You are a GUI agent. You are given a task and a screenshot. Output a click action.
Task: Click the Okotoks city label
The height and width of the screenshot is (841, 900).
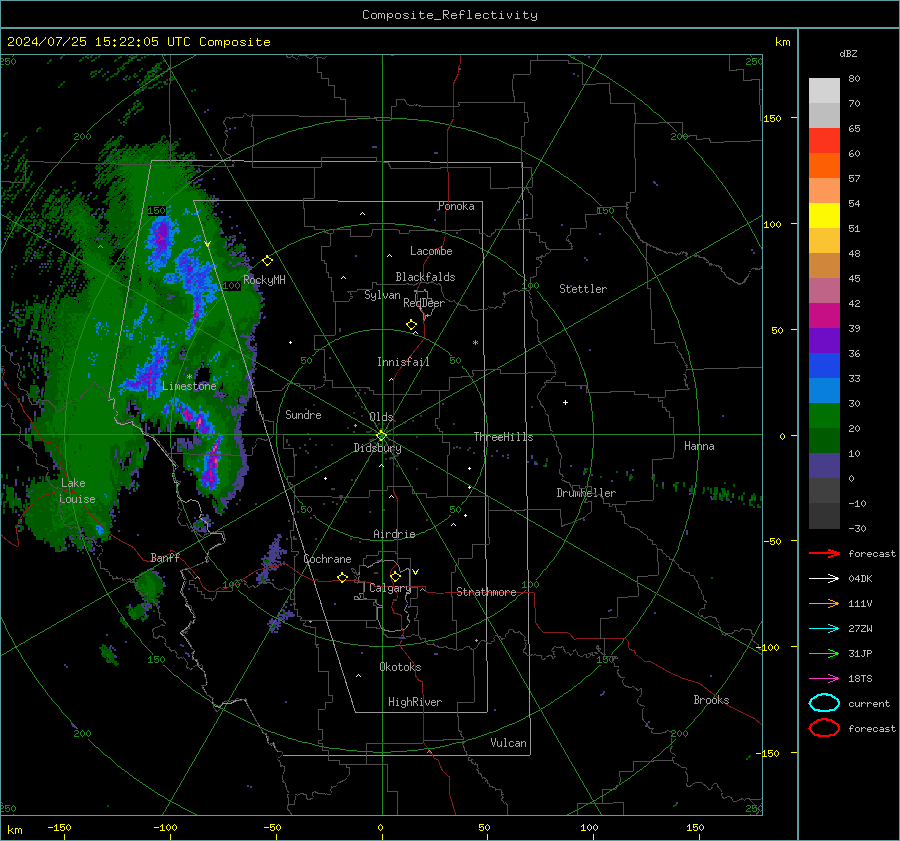(400, 667)
